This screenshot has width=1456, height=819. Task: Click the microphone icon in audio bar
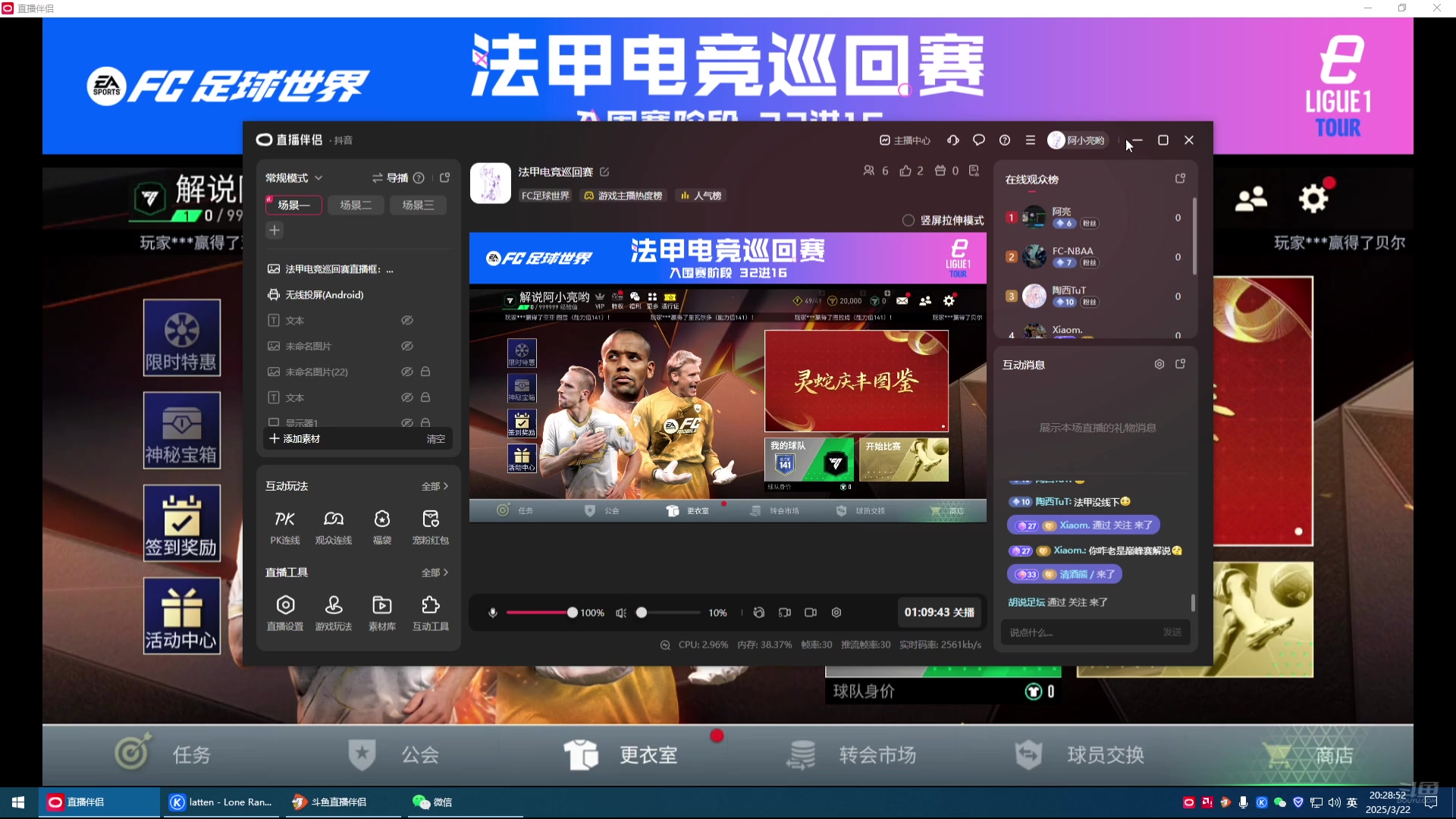[x=493, y=613]
